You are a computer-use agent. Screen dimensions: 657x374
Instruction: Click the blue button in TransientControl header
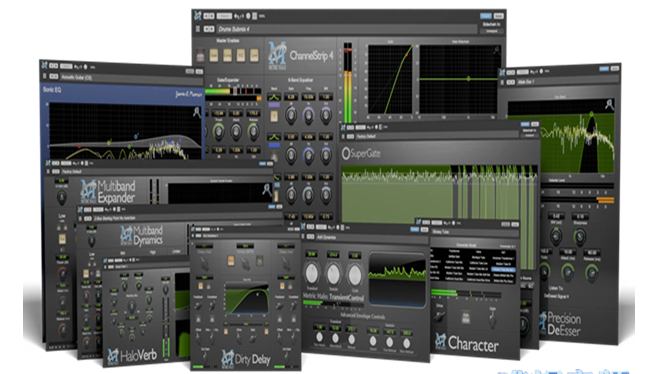pyautogui.click(x=414, y=230)
